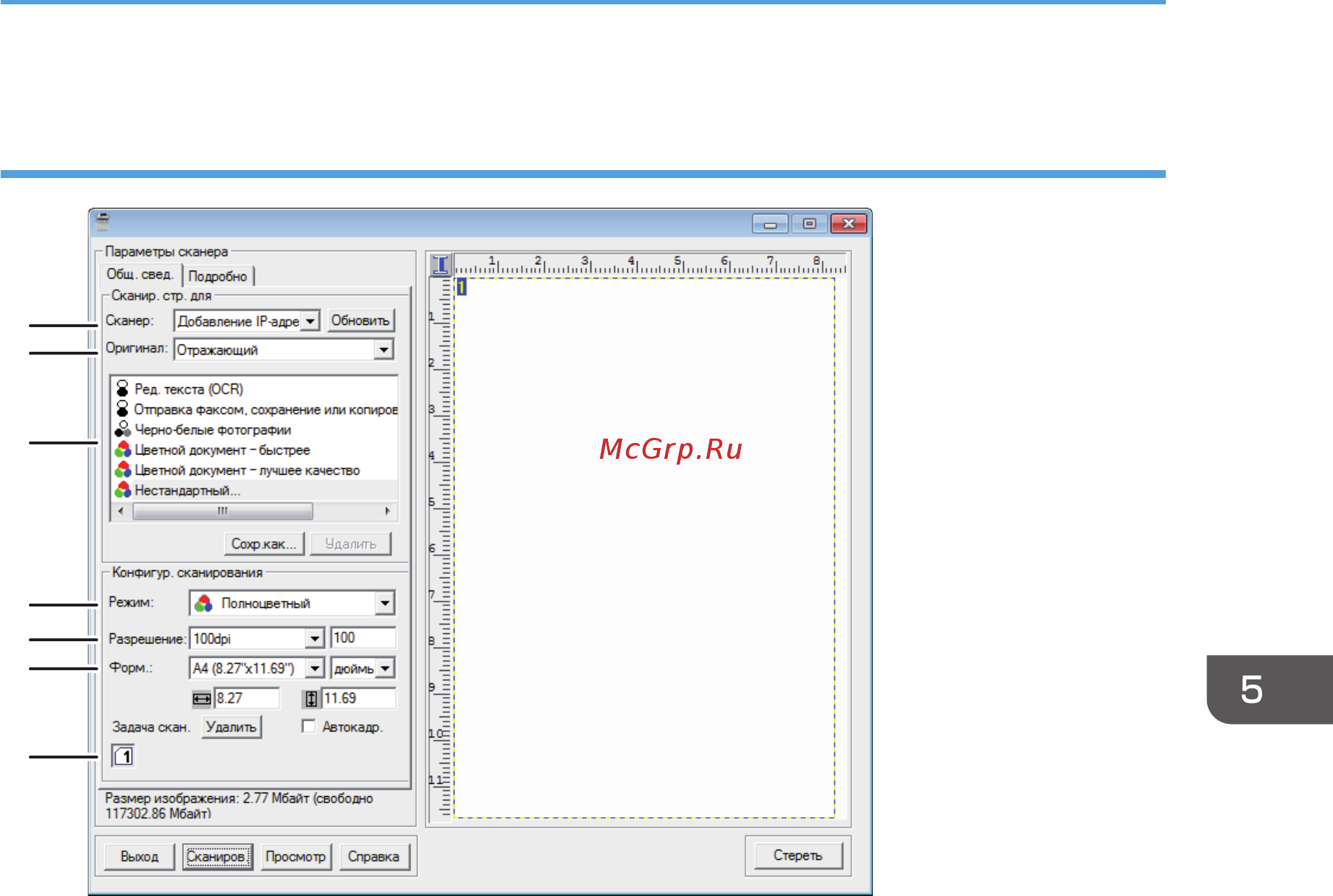Maximize the scanner window

pos(809,224)
